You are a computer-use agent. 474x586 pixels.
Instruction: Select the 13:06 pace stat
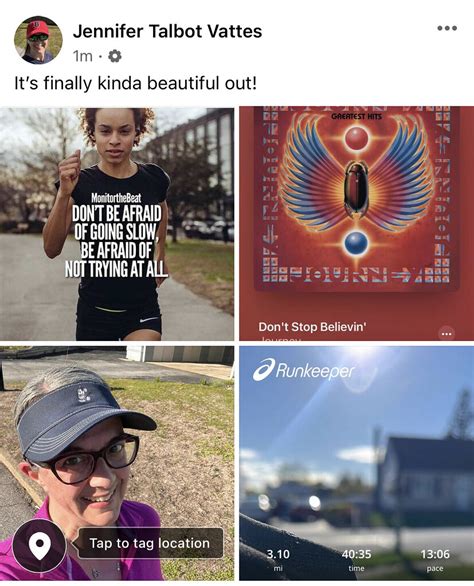(435, 559)
